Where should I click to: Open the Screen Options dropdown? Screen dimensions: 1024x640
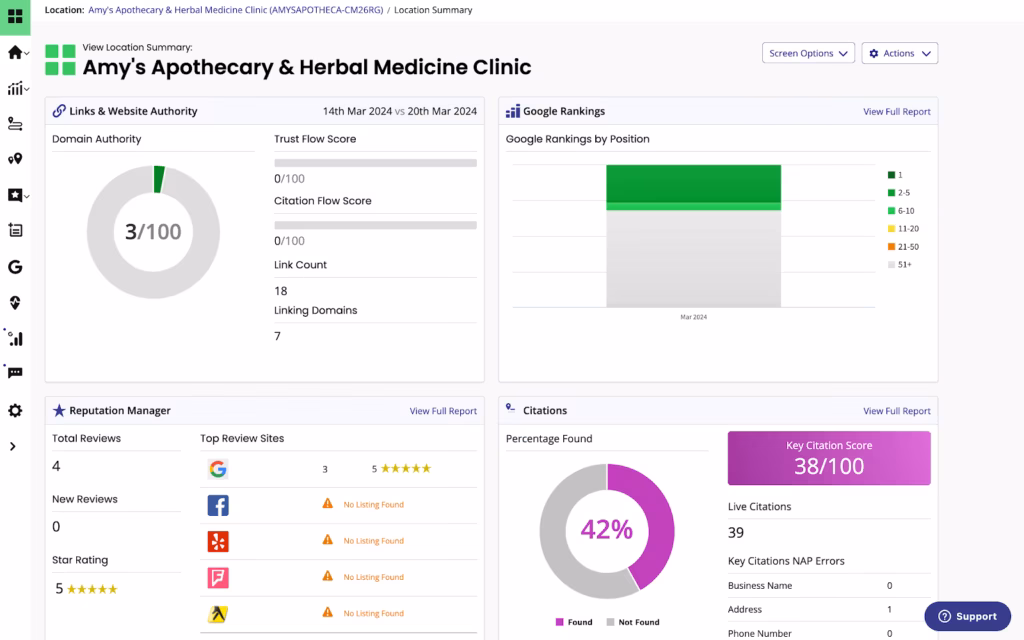[x=808, y=53]
